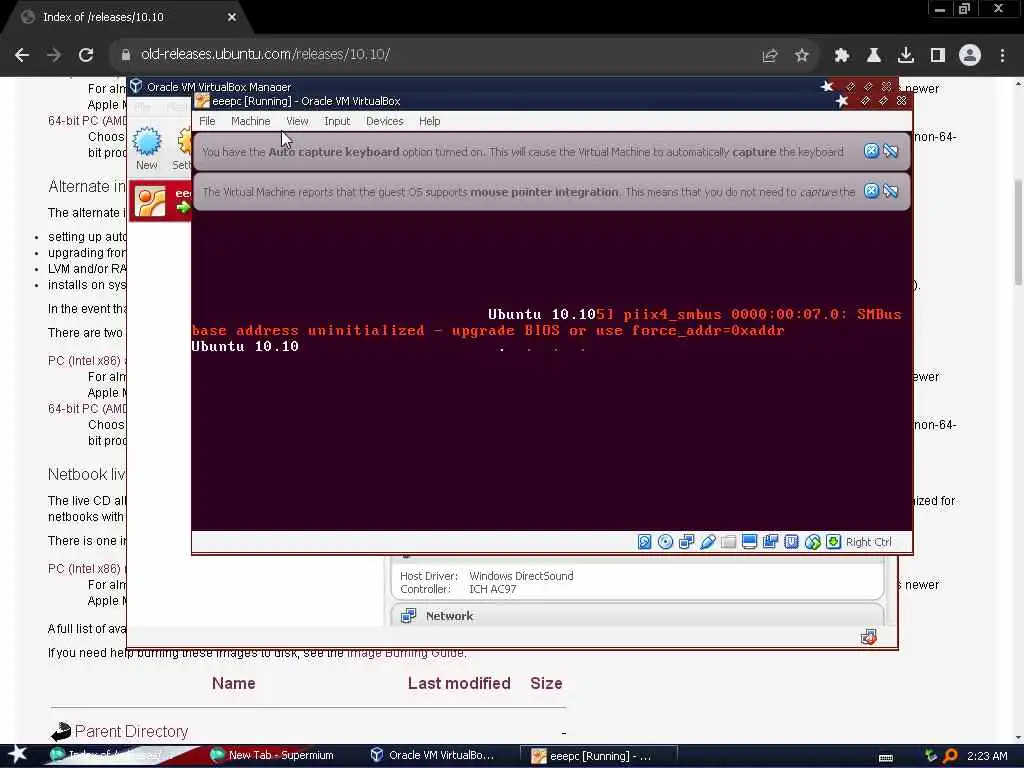Open the Parent Directory link

[x=131, y=731]
